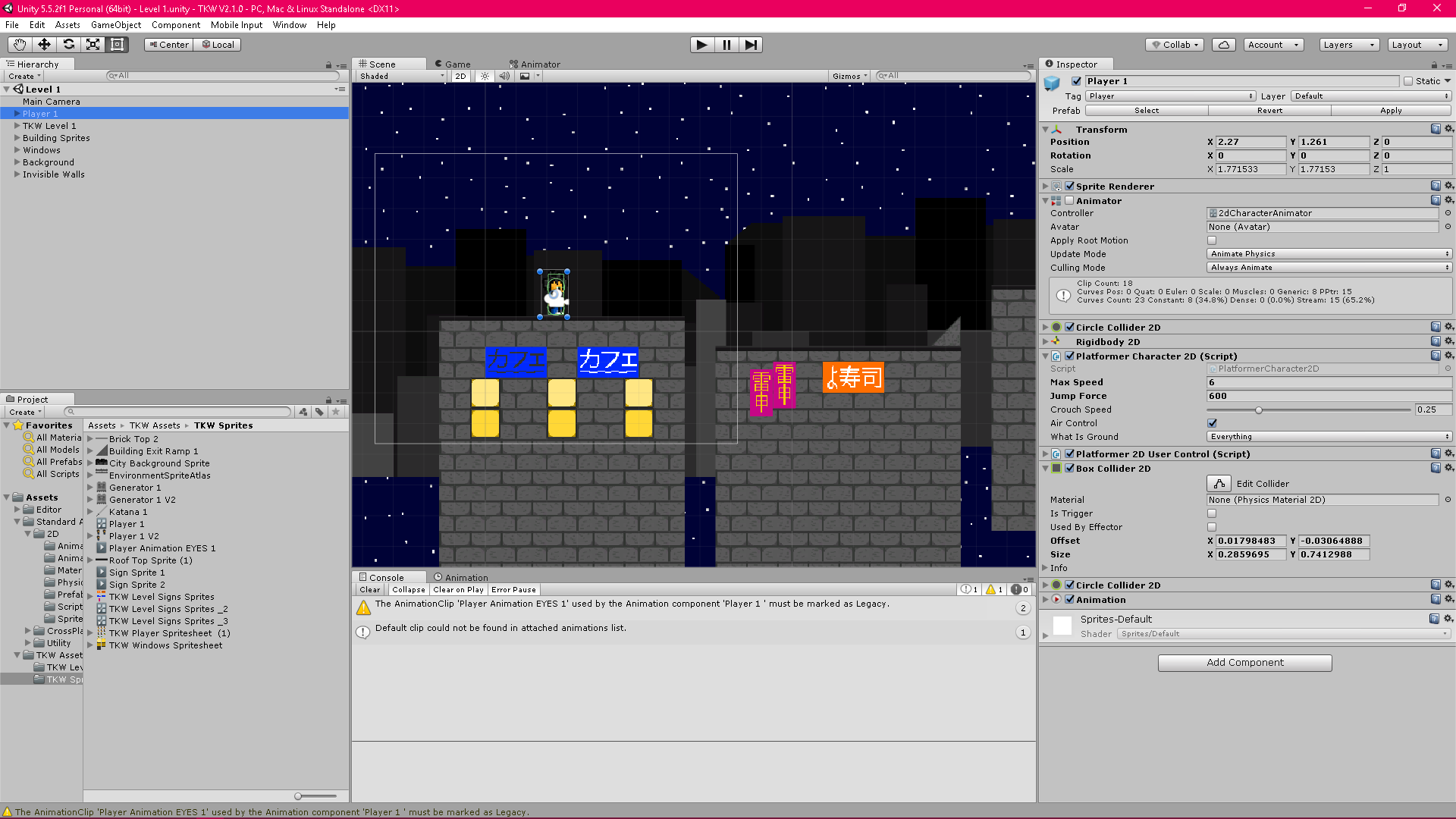The image size is (1456, 819).
Task: Expand the Building Sprites hierarchy item
Action: (18, 137)
